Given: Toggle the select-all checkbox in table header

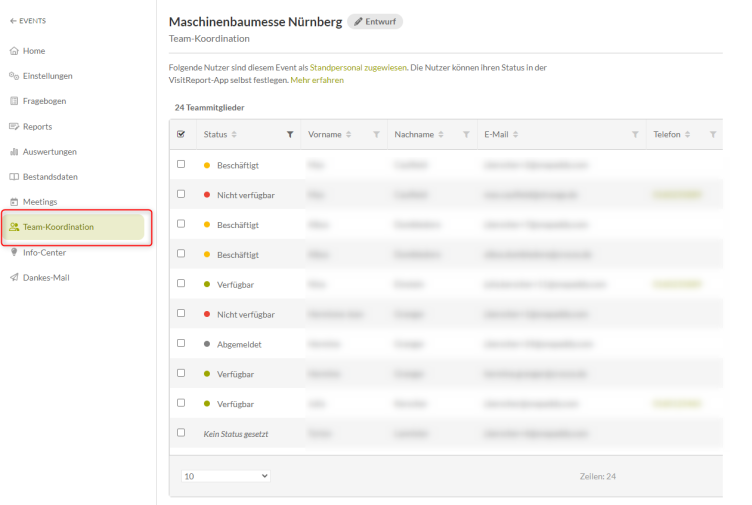Looking at the screenshot, I should [181, 134].
